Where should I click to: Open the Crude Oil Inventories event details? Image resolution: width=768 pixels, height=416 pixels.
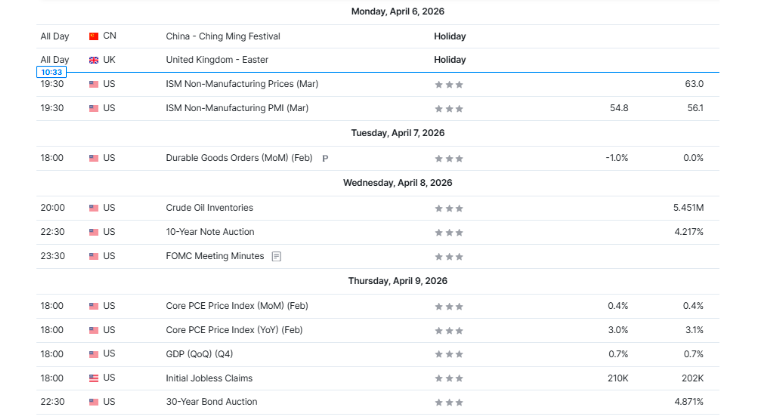click(209, 208)
